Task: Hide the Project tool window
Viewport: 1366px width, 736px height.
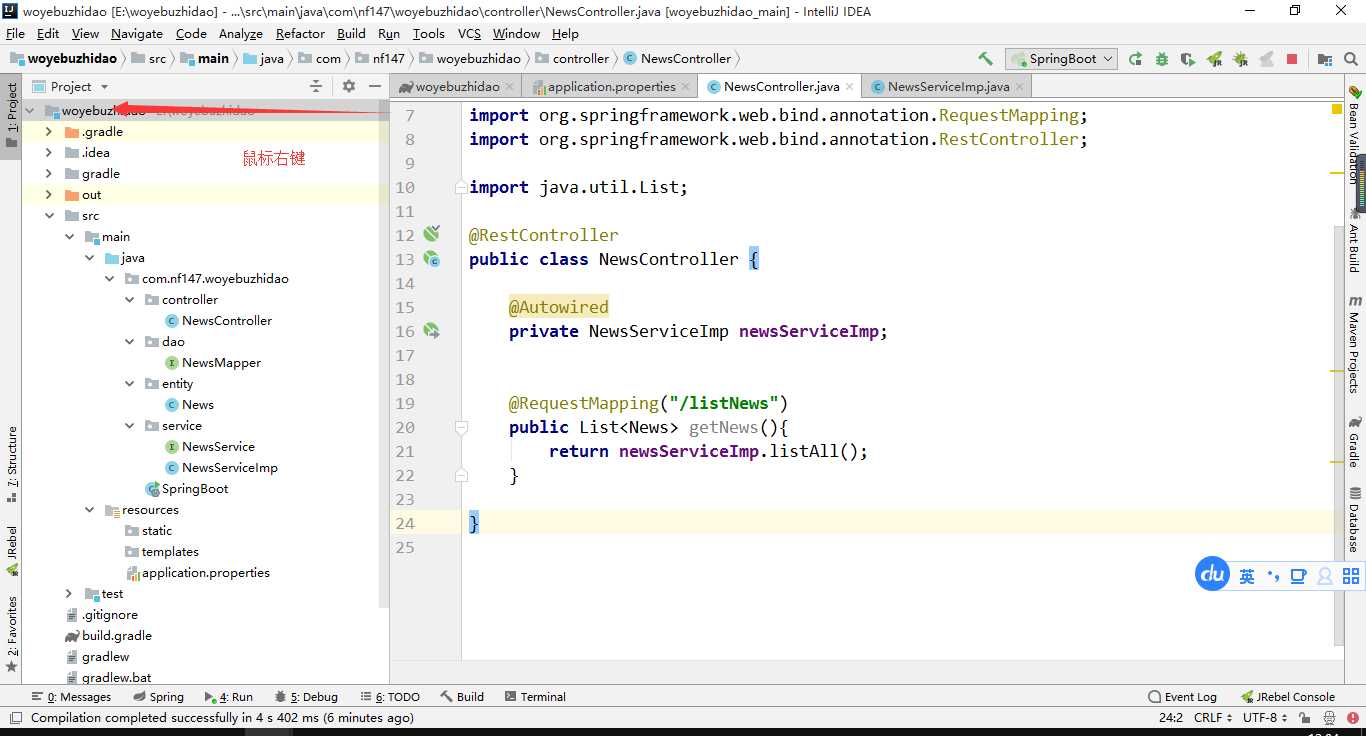Action: coord(375,87)
